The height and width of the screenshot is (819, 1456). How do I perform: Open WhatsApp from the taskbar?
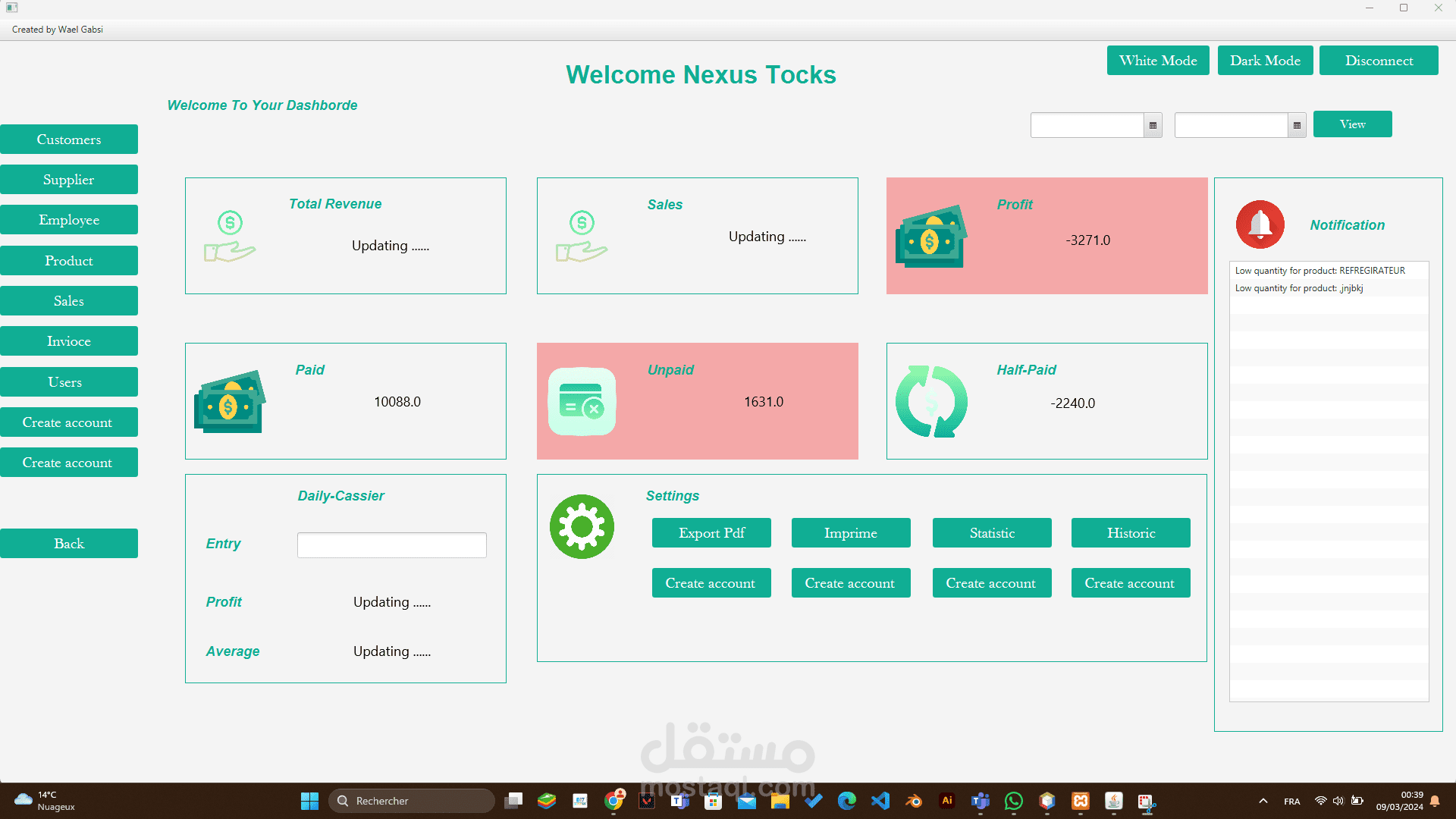pos(1013,801)
